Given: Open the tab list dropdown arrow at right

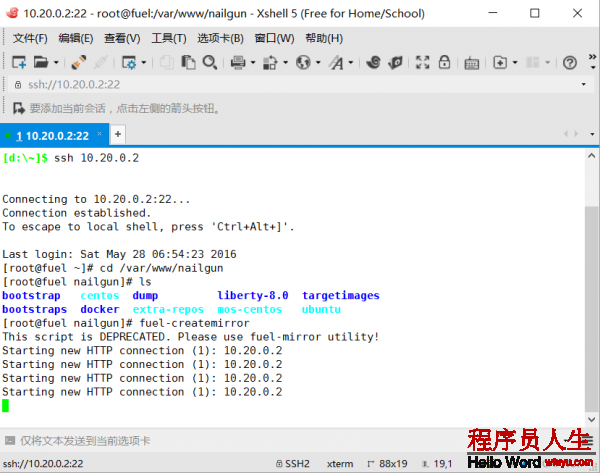Looking at the screenshot, I should pyautogui.click(x=592, y=134).
